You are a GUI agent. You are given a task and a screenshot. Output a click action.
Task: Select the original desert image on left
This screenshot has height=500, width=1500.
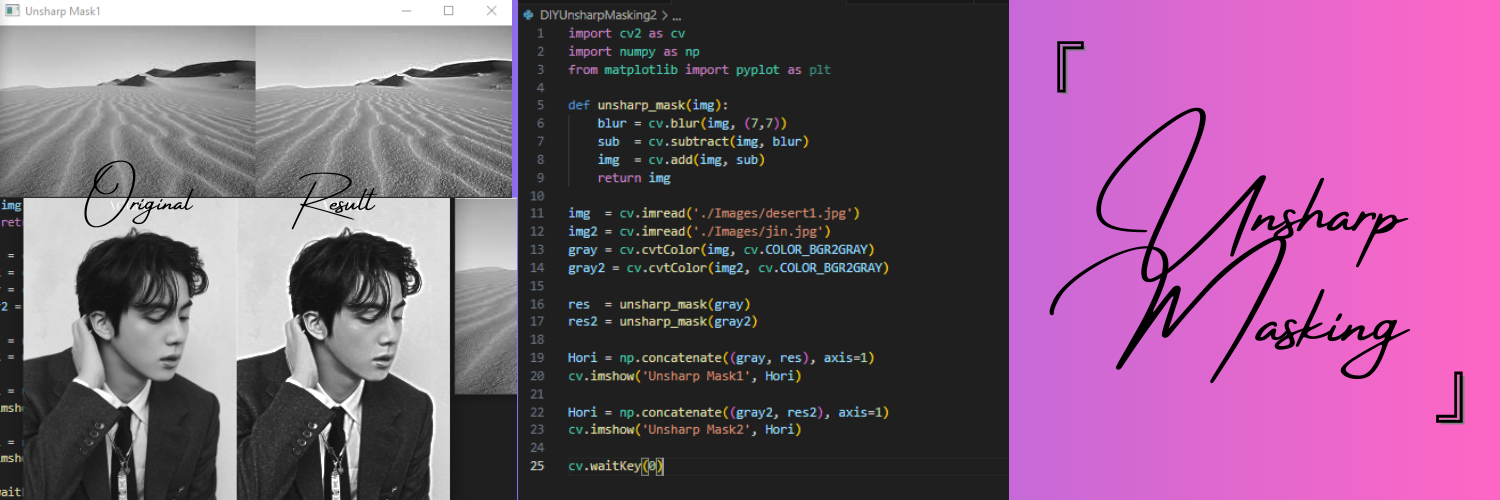tap(128, 110)
